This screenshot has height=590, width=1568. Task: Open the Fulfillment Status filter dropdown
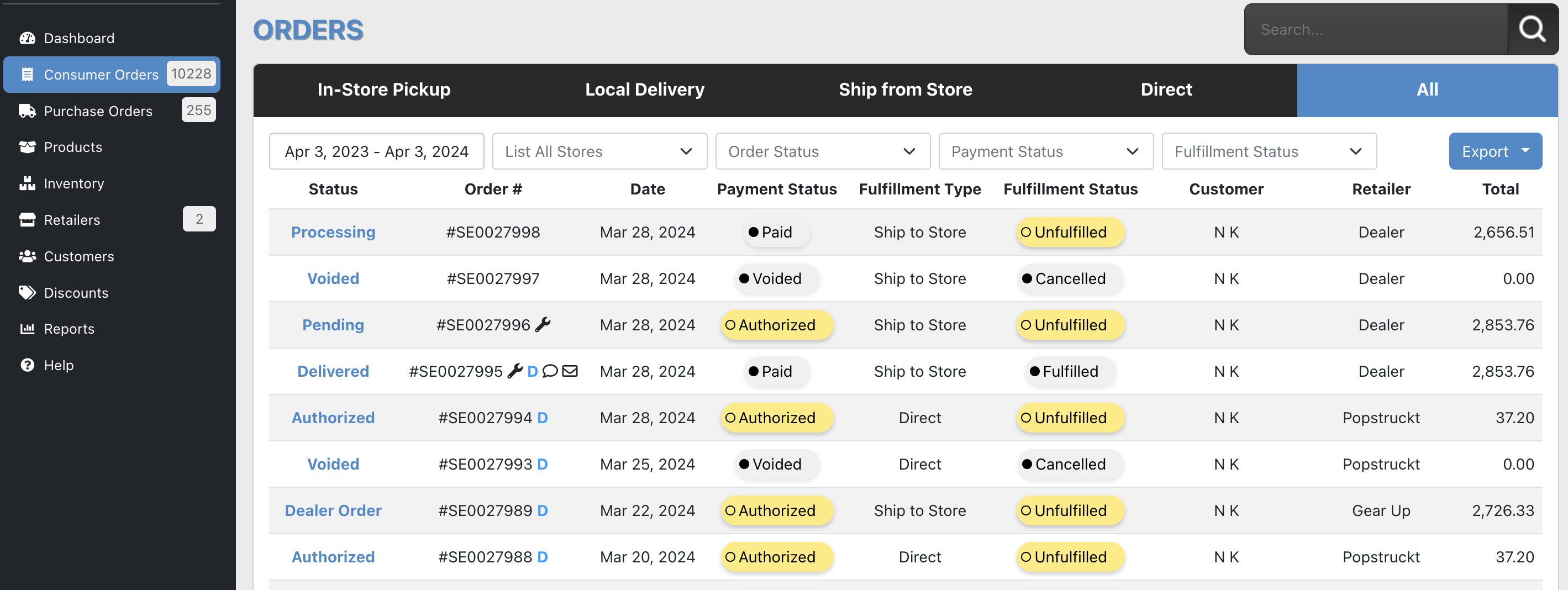(x=1269, y=151)
